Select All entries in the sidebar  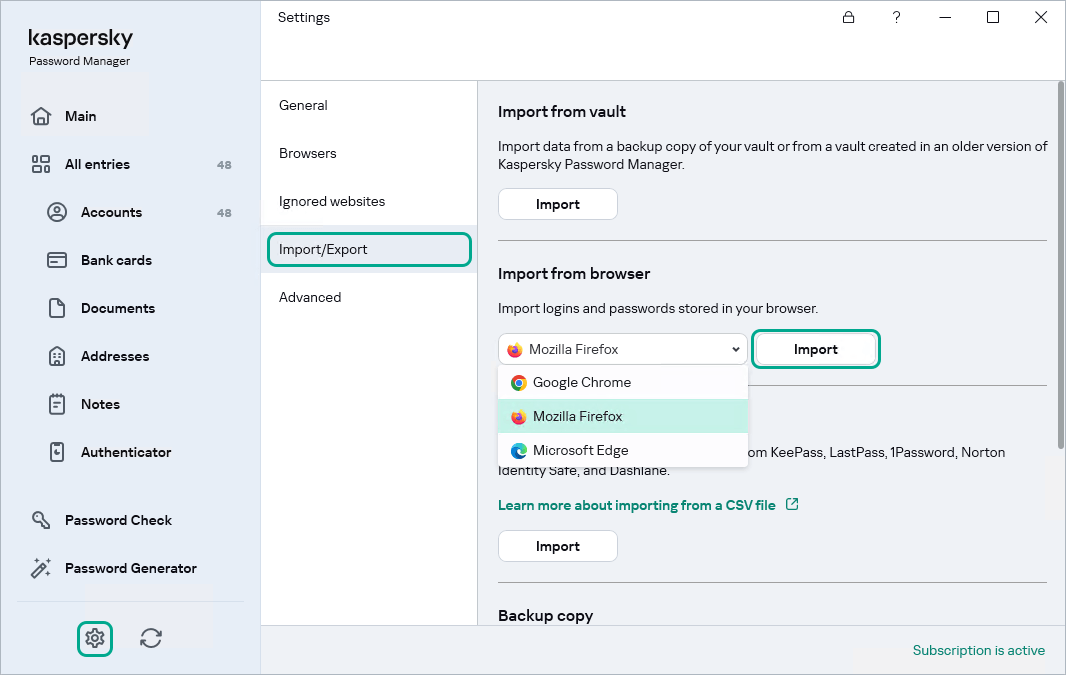(x=97, y=164)
